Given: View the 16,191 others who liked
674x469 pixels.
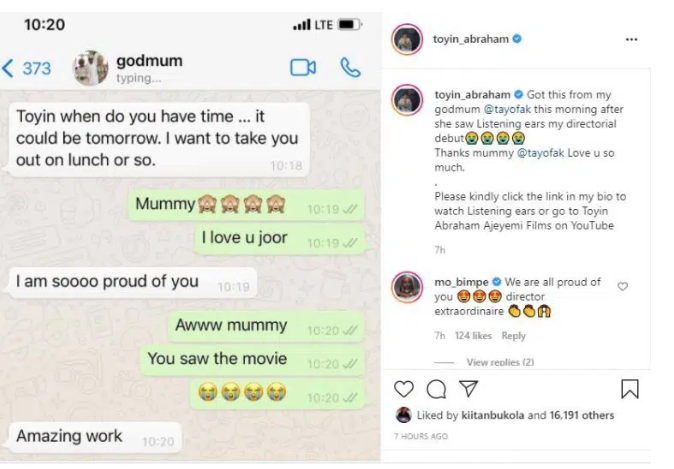Looking at the screenshot, I should (582, 415).
